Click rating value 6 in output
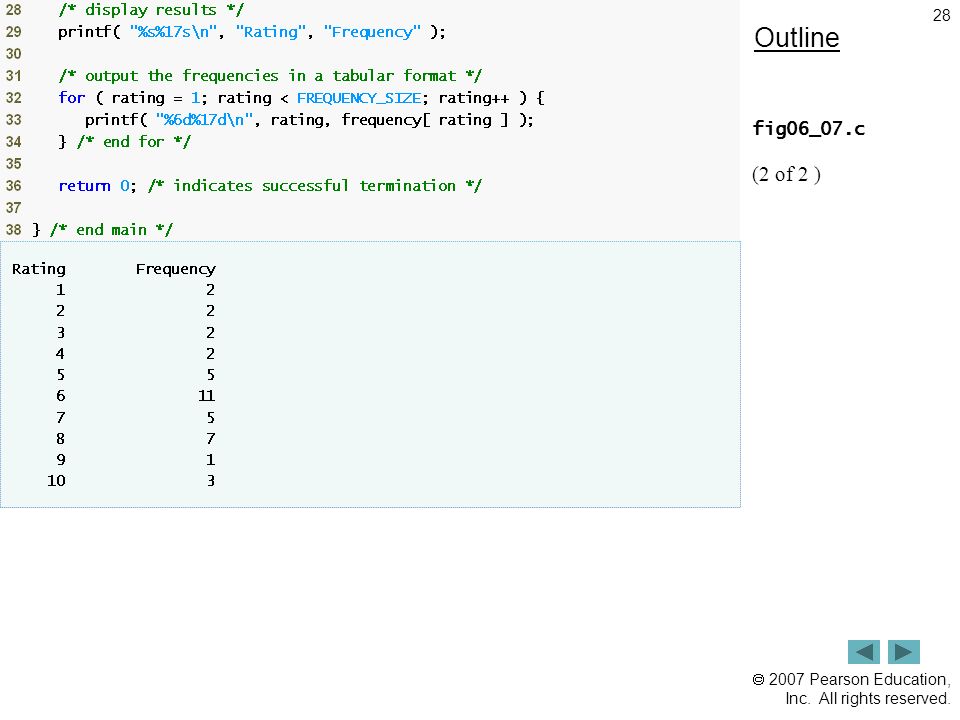The width and height of the screenshot is (960, 720). (60, 396)
